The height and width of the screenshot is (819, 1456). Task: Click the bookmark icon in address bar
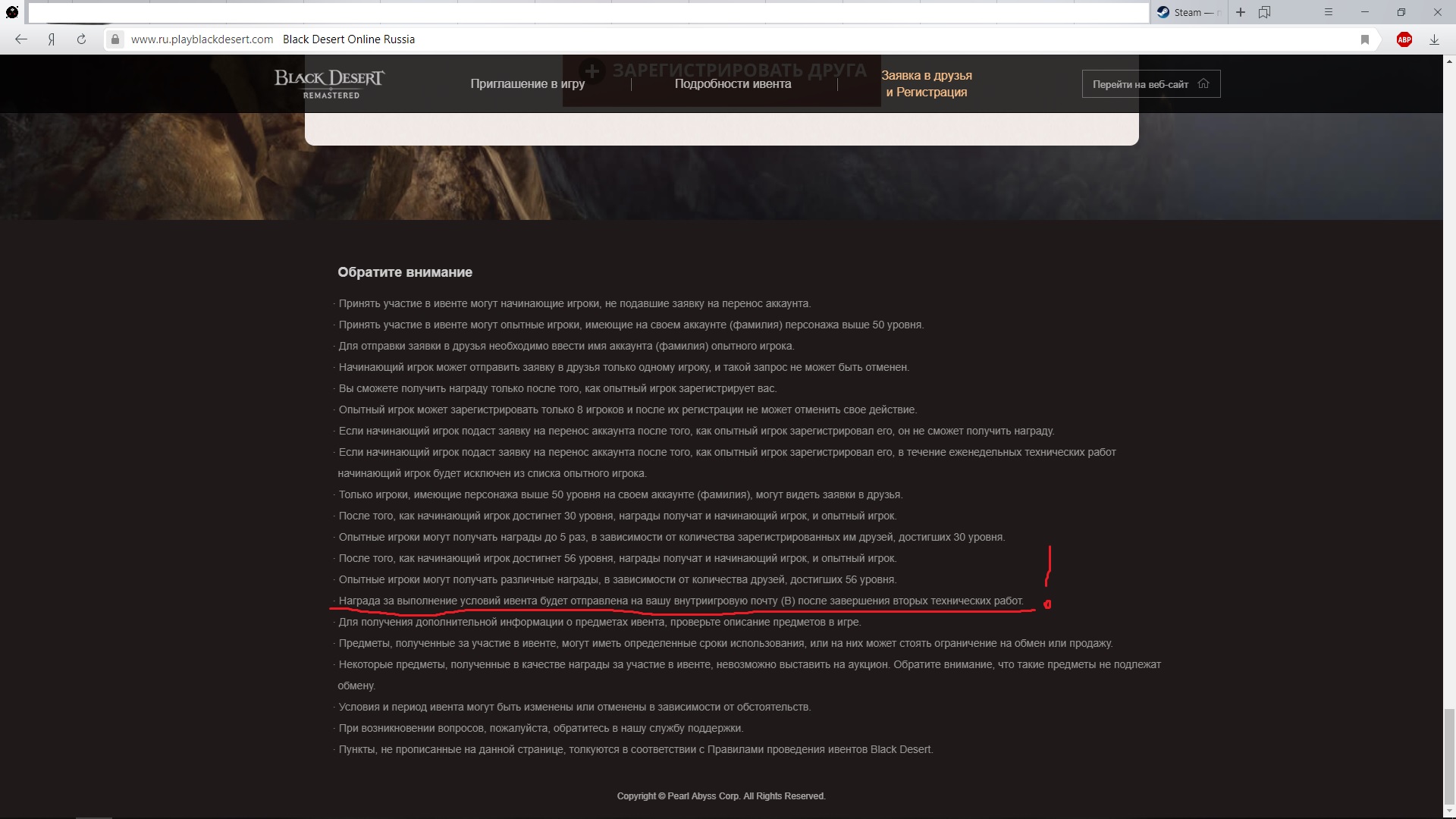tap(1365, 39)
